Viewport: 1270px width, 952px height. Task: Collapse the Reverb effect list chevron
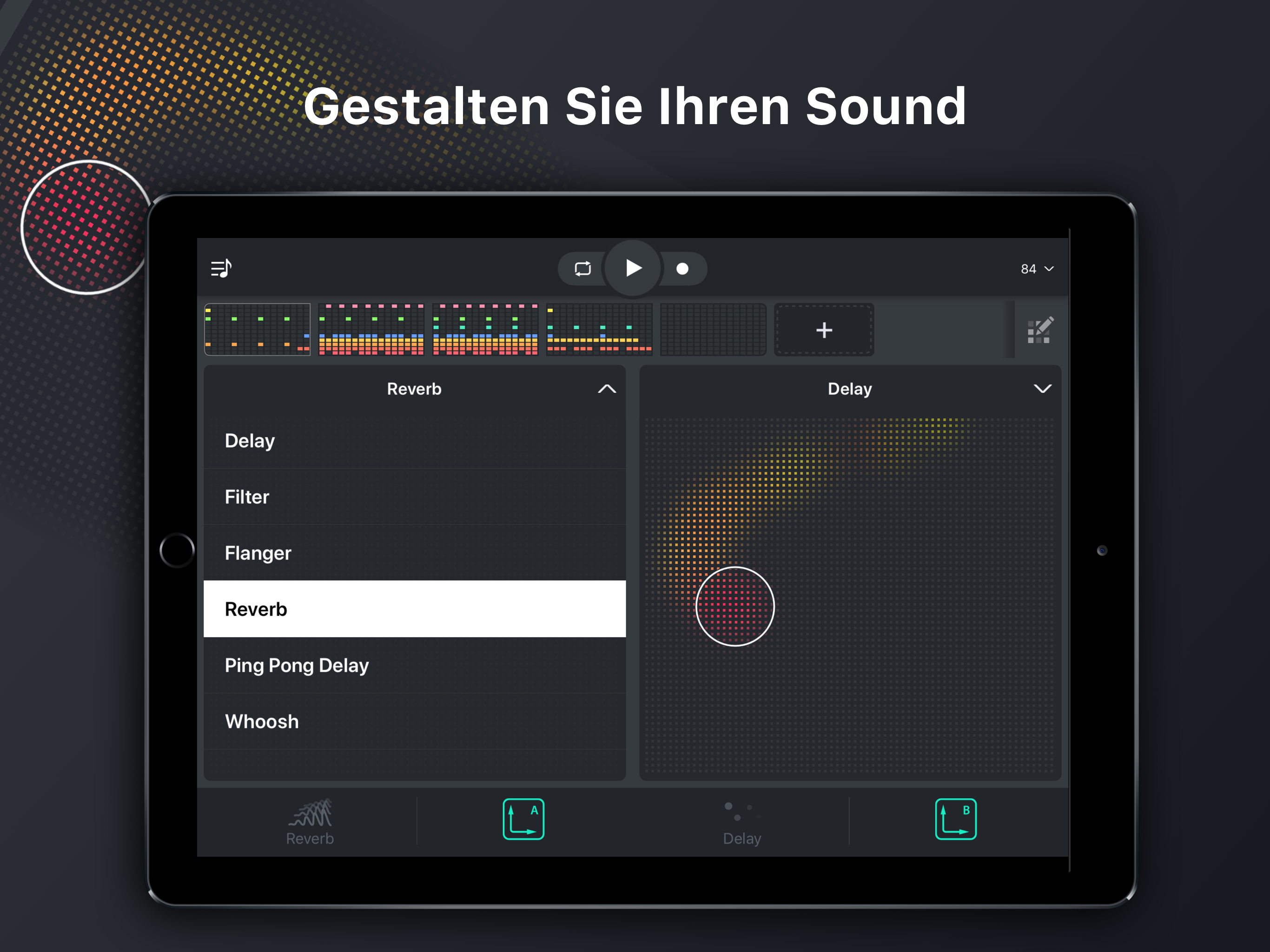tap(607, 389)
